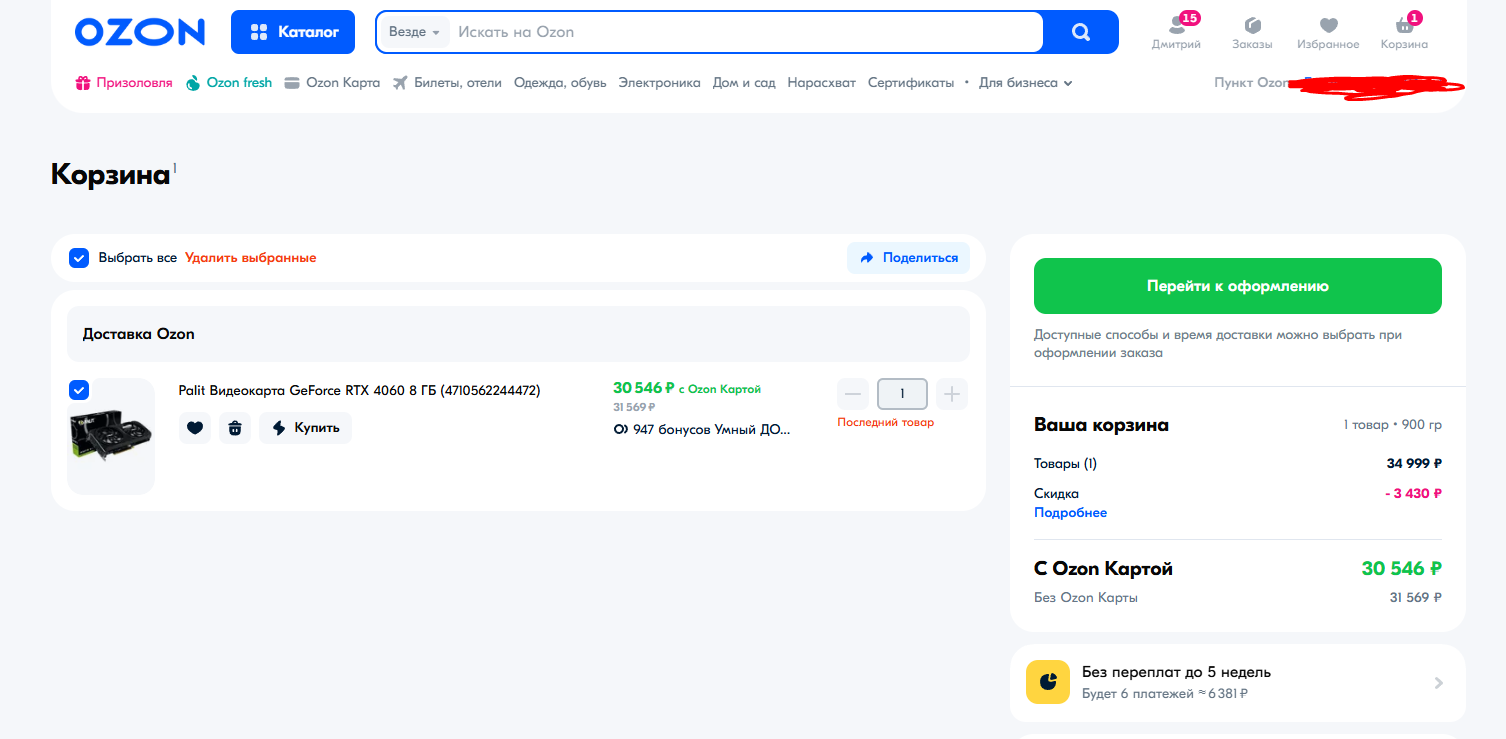This screenshot has height=739, width=1506.
Task: Focus the Искать на Ozon search field
Action: point(745,32)
